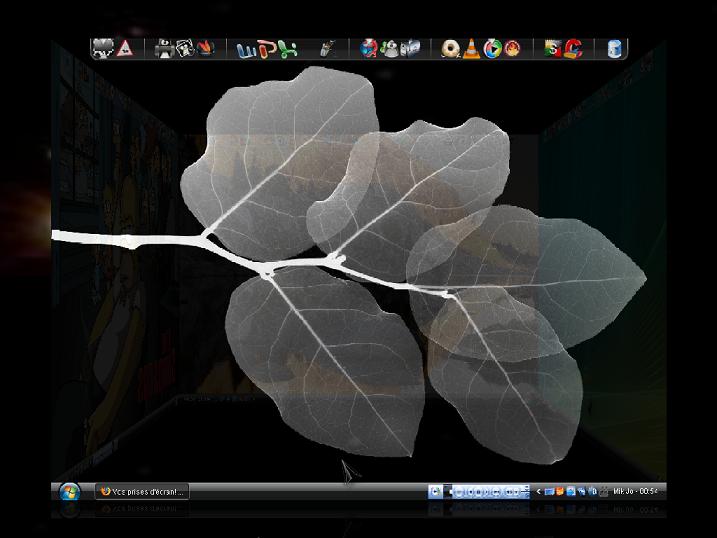Launch CCleaner red C dock icon
The width and height of the screenshot is (717, 538).
tap(573, 48)
